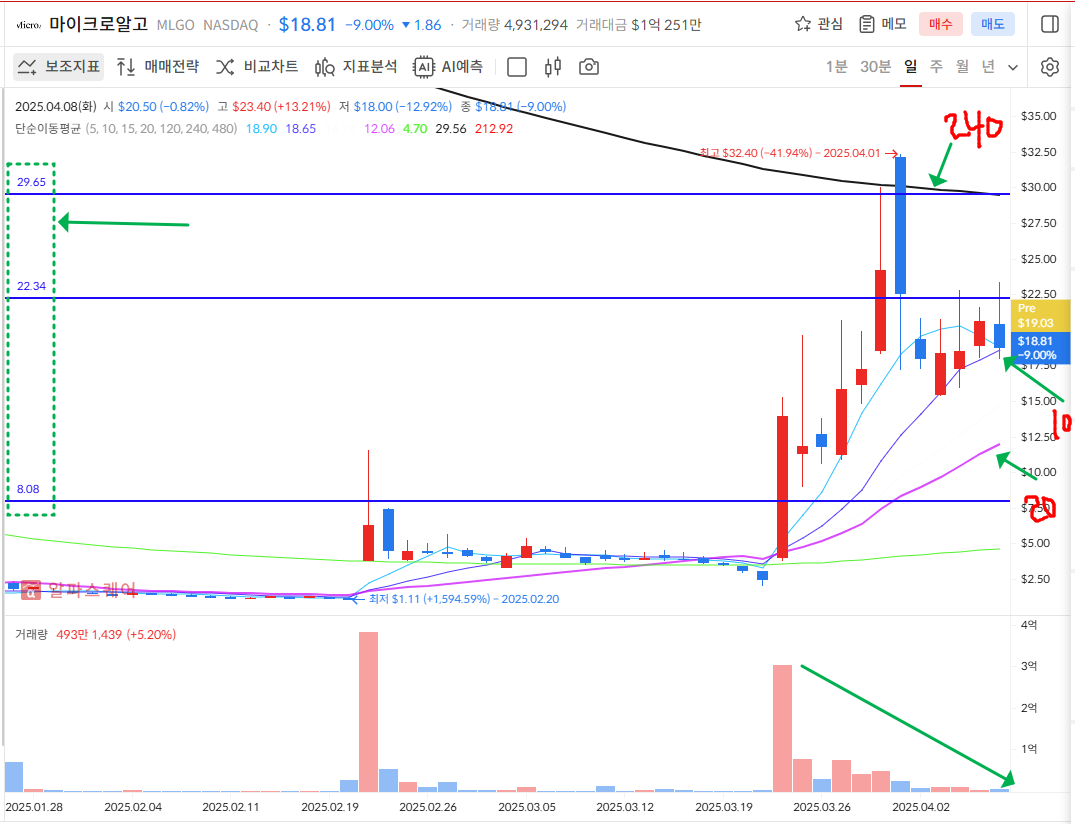Click the $25.00 price axis label
1075x824 pixels.
coord(1039,259)
